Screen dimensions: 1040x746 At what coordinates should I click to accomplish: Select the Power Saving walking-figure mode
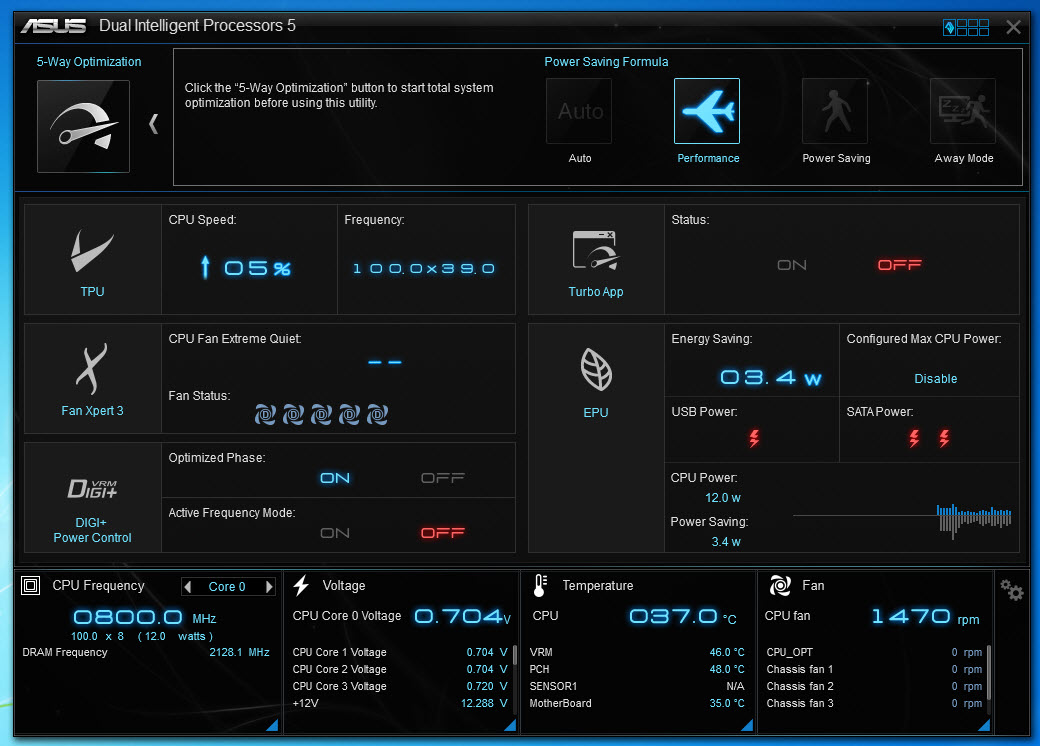[x=835, y=111]
